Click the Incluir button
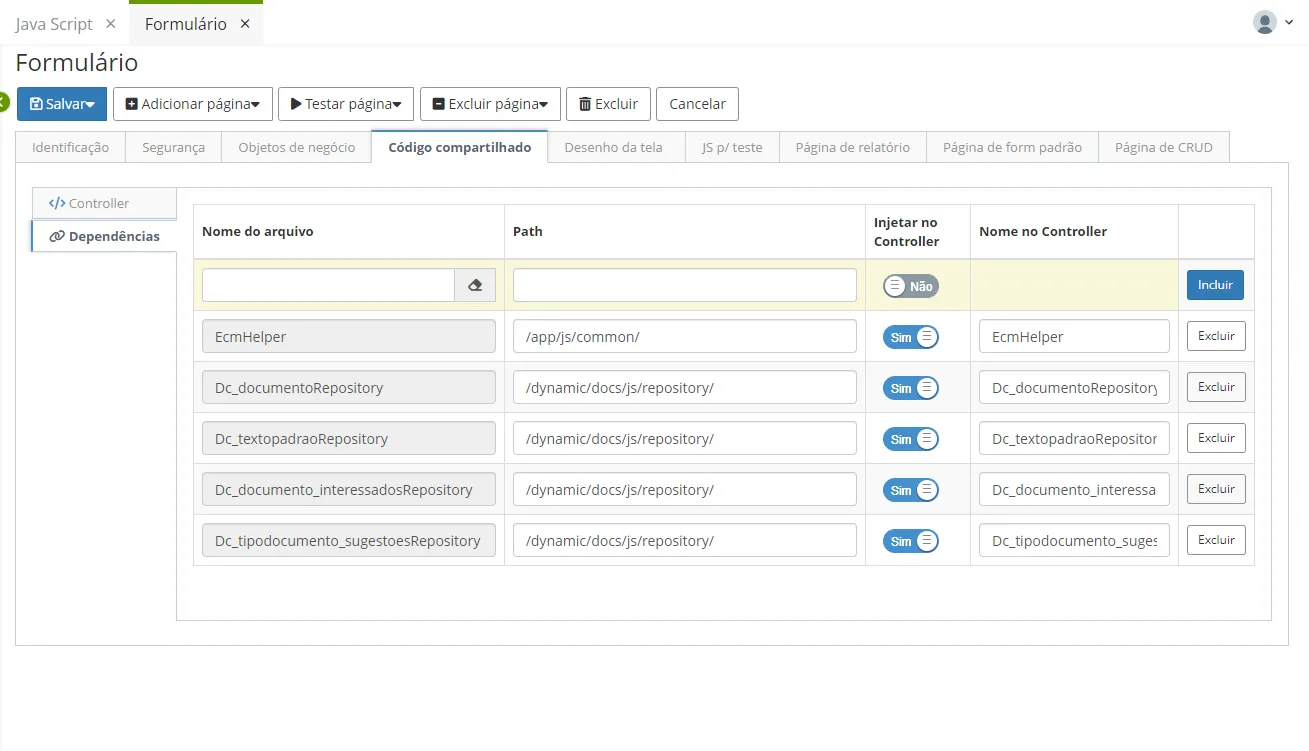The height and width of the screenshot is (751, 1309). tap(1215, 285)
